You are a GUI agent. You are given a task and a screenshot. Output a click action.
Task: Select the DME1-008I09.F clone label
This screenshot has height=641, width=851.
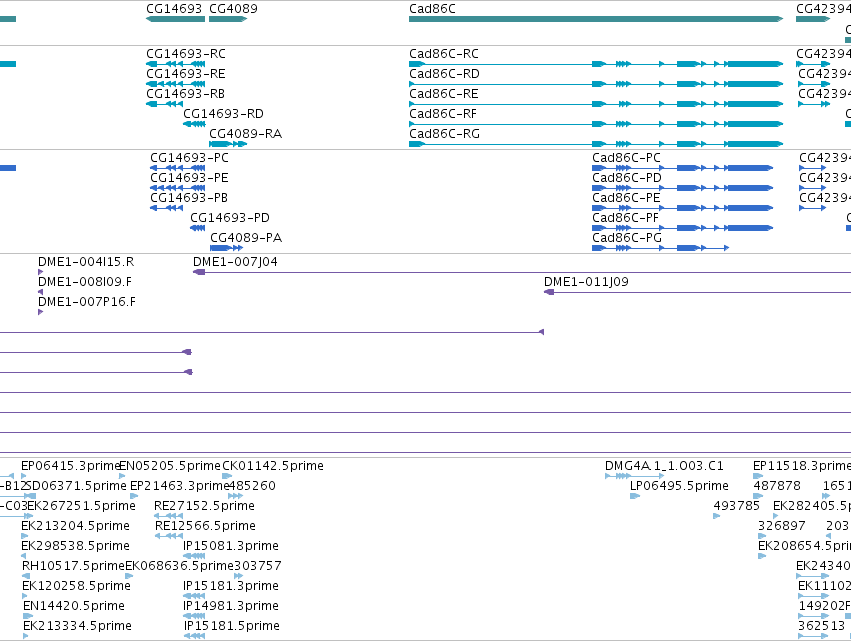[x=85, y=282]
